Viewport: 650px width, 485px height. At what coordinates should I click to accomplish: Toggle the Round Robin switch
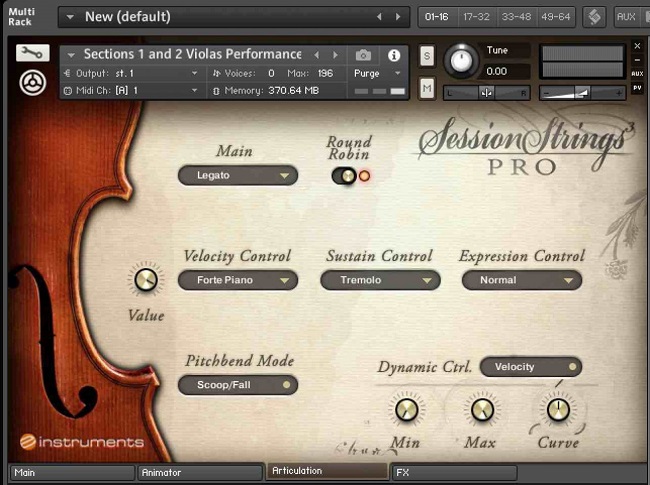click(344, 176)
